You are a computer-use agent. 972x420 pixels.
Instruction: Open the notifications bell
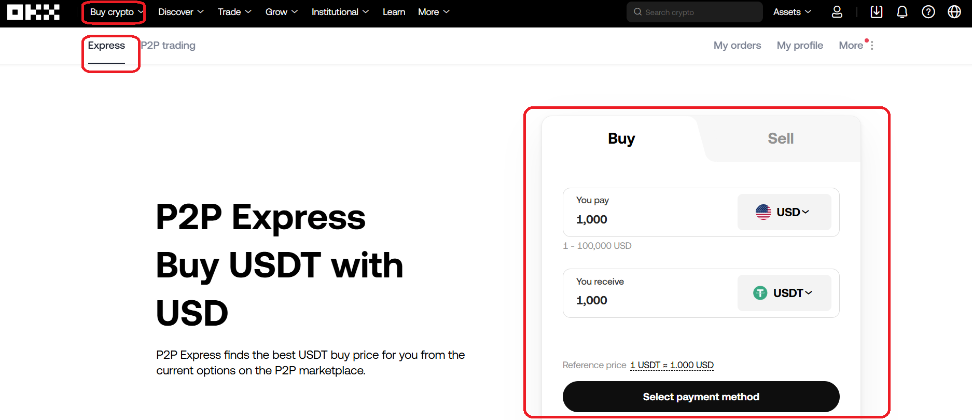902,12
